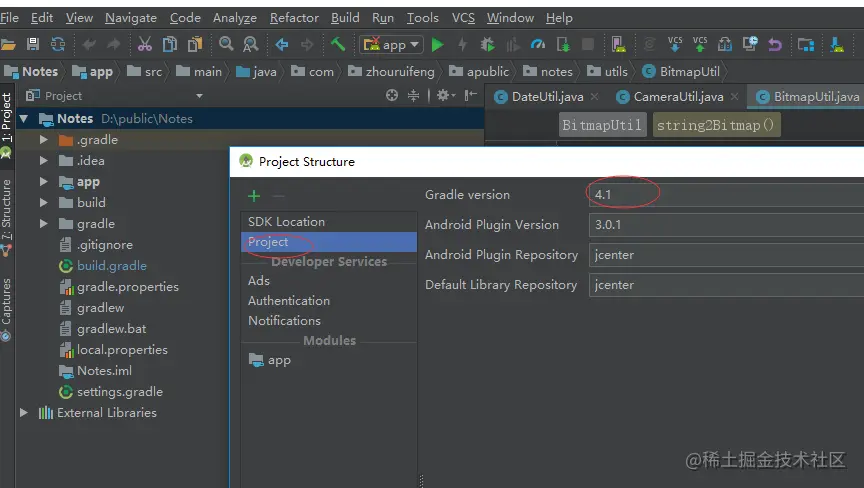Open the Build menu
This screenshot has height=488, width=864.
coord(345,18)
